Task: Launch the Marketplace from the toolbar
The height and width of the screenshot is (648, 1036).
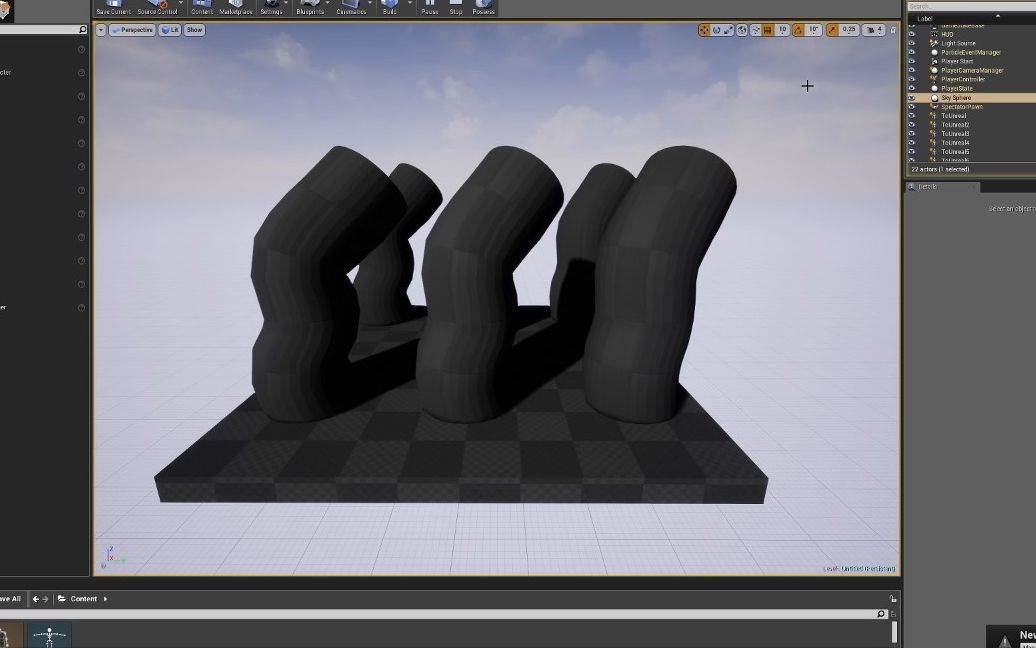Action: coord(235,6)
